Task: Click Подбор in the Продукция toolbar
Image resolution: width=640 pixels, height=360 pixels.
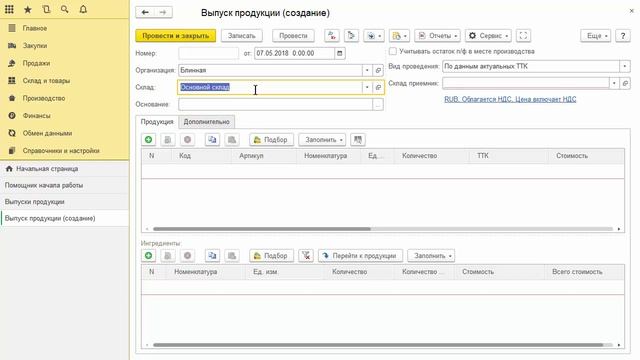Action: 271,140
